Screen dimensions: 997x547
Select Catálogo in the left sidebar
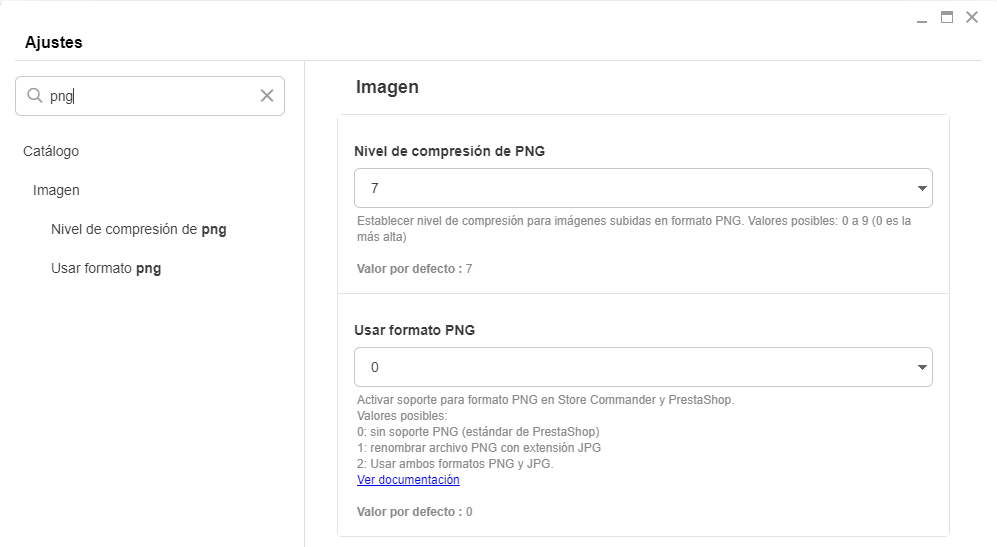point(51,151)
